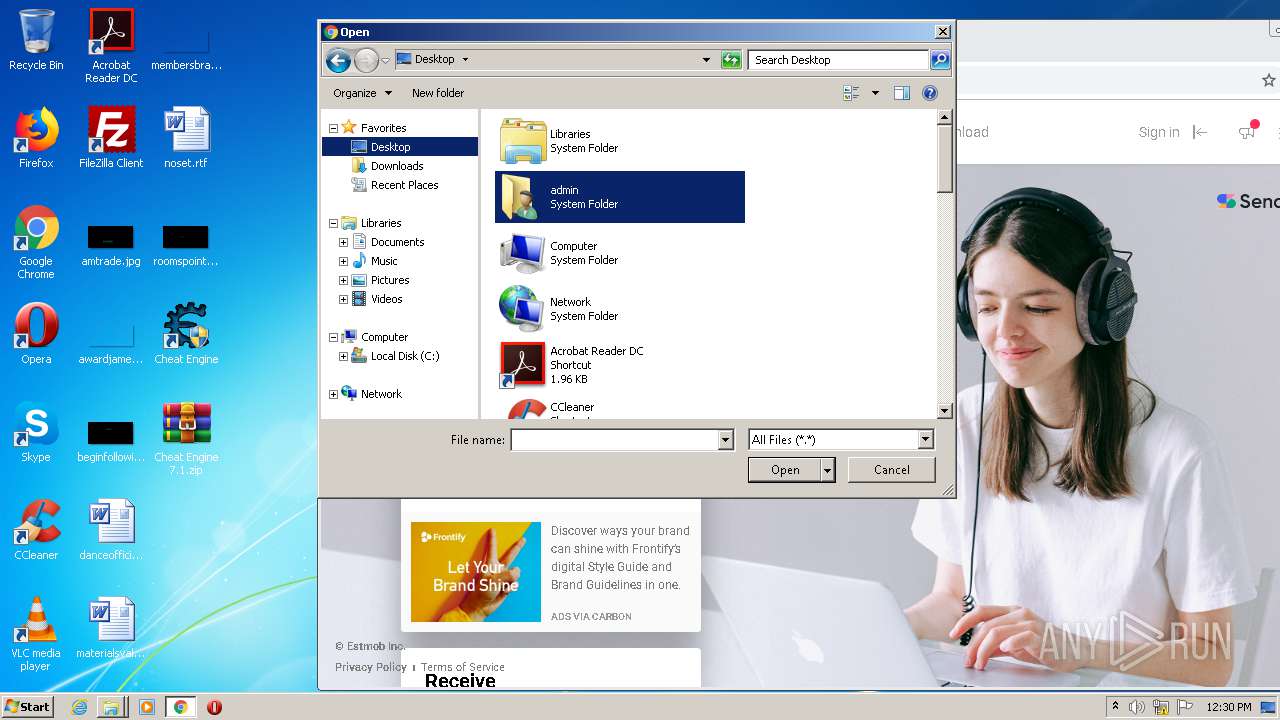Click the Open button
The height and width of the screenshot is (720, 1280).
tap(785, 470)
